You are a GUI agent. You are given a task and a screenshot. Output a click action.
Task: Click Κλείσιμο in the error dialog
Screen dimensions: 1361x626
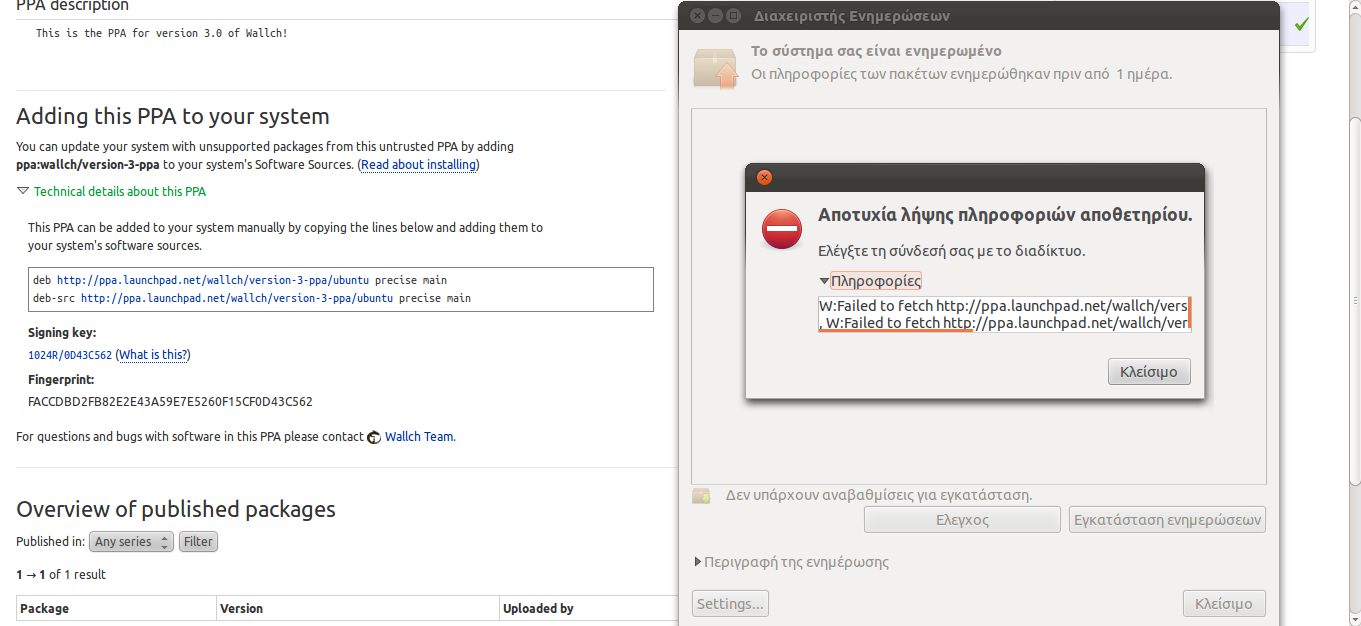click(x=1149, y=372)
